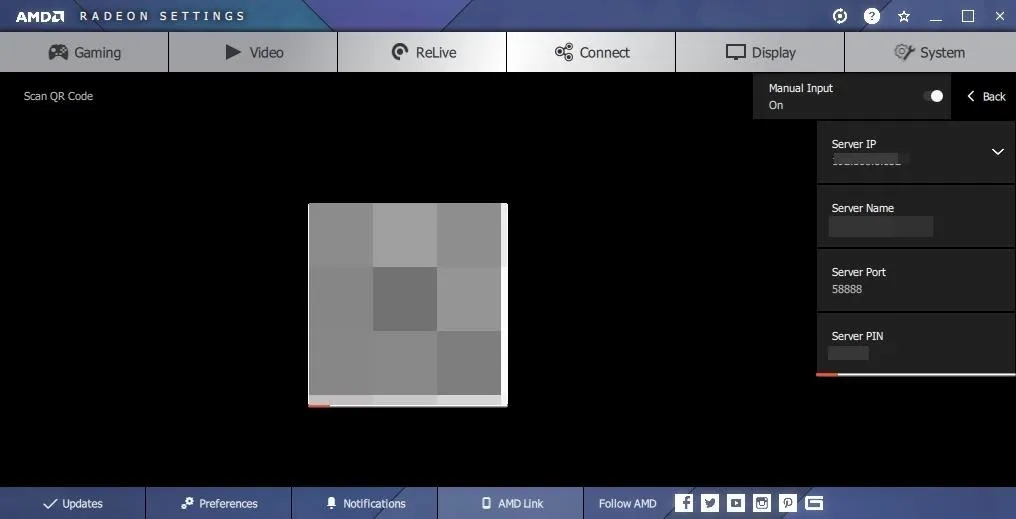The height and width of the screenshot is (519, 1016).
Task: Go Back from QR code screen
Action: pyautogui.click(x=986, y=97)
